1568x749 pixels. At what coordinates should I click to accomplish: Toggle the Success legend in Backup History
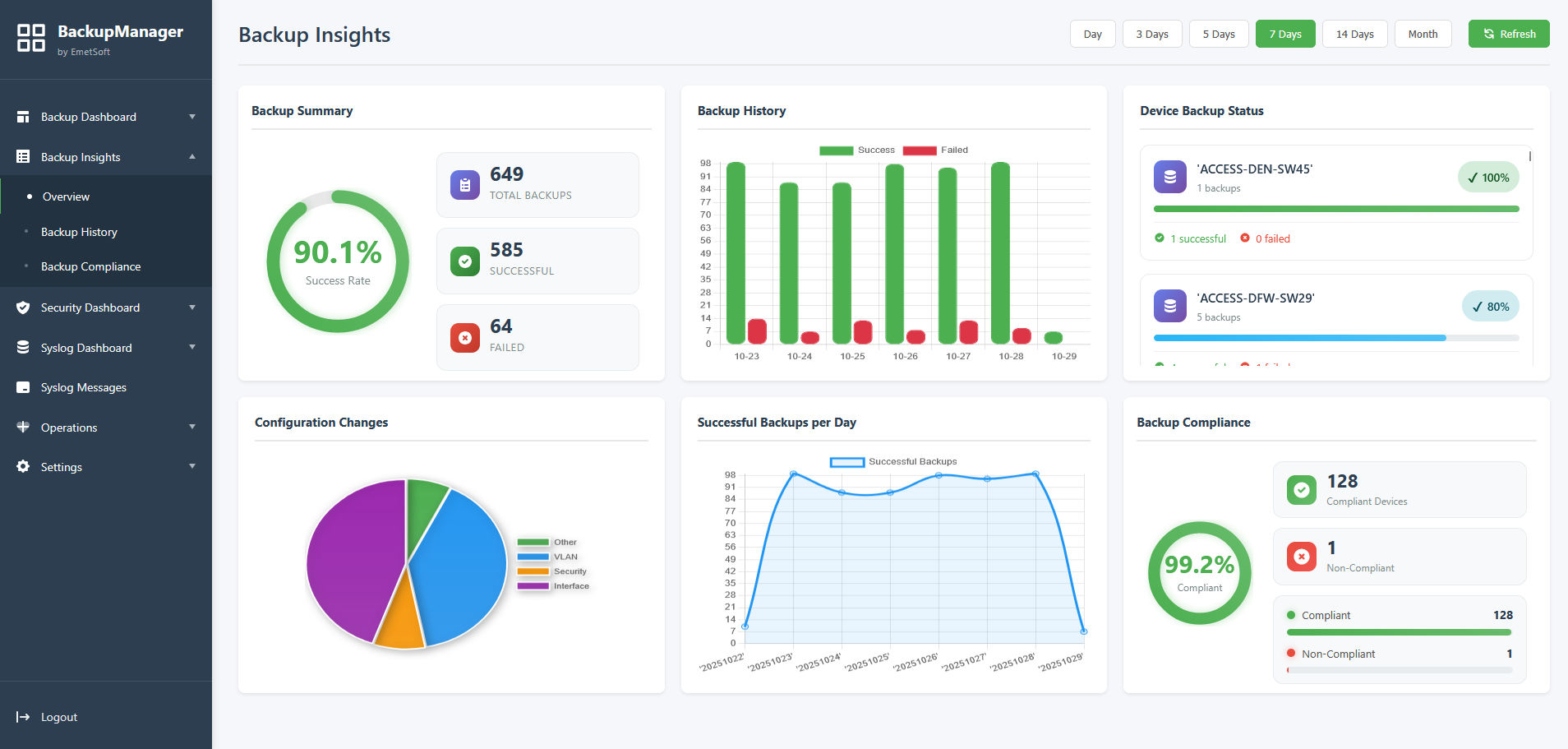coord(858,150)
